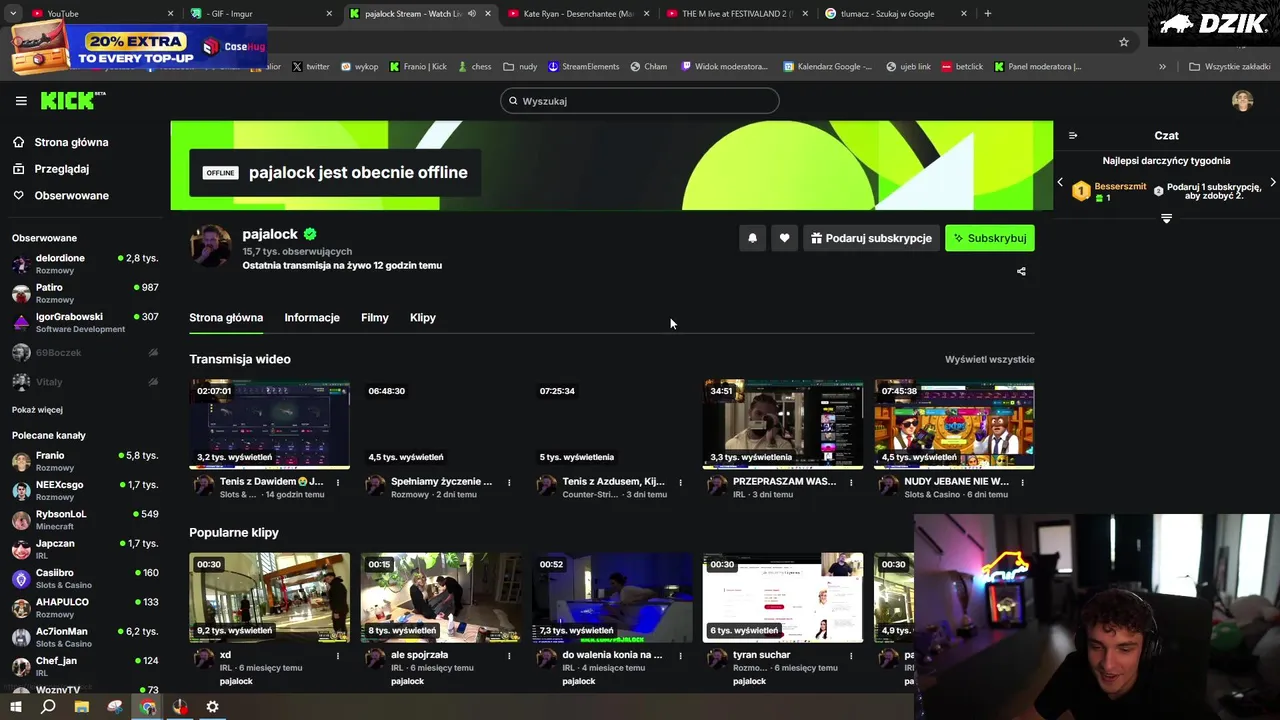
Task: Open StreamElements bookmark
Action: tap(584, 67)
